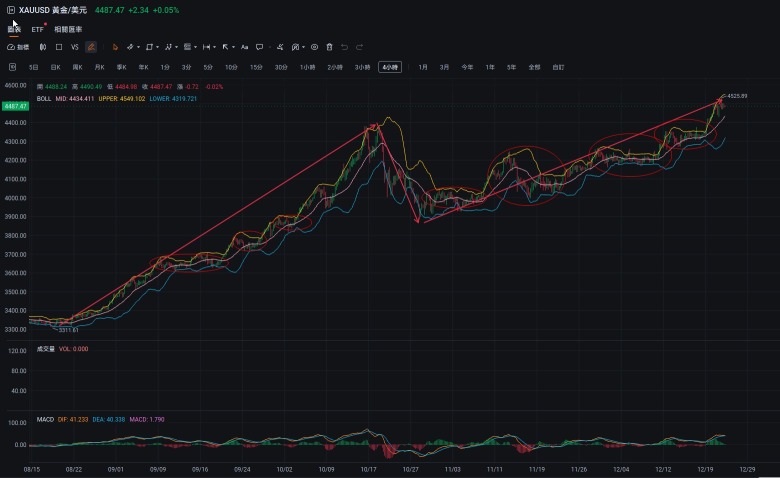The image size is (780, 478).
Task: Toggle the square frame icon beside VS
Action: [59, 47]
